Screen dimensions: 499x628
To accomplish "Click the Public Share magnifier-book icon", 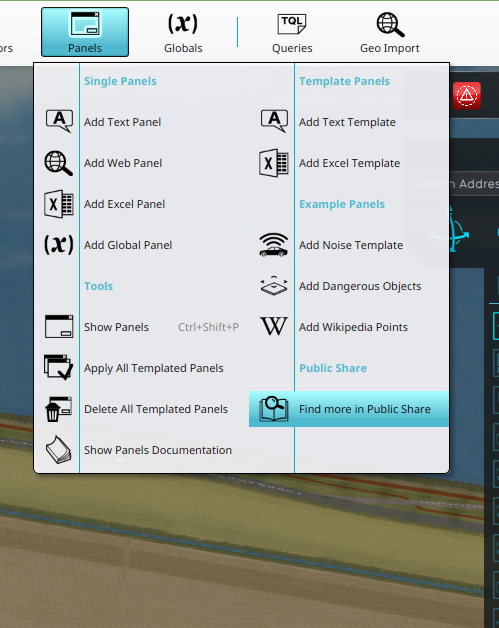I will (274, 409).
